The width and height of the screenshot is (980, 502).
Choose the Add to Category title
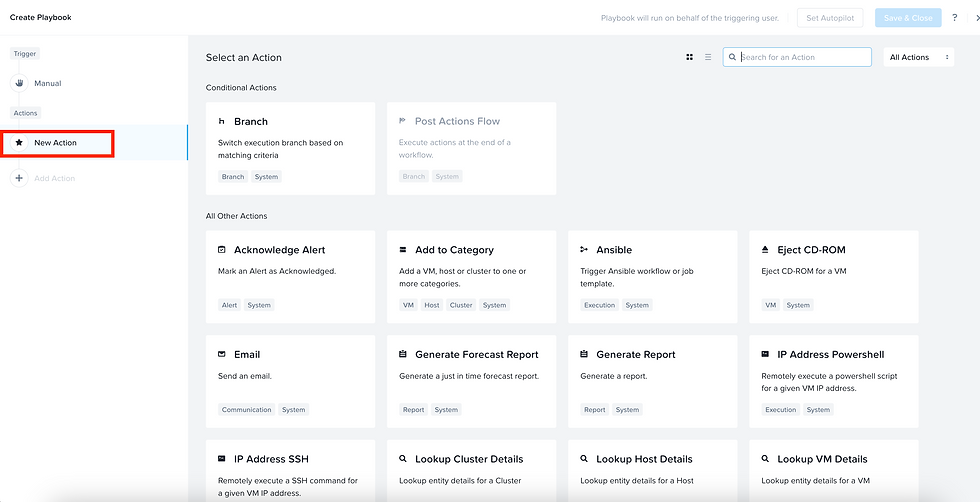(x=454, y=249)
